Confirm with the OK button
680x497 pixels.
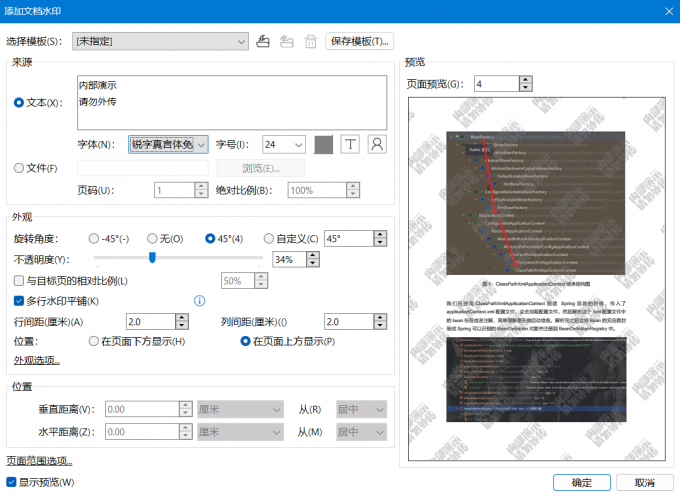(582, 482)
